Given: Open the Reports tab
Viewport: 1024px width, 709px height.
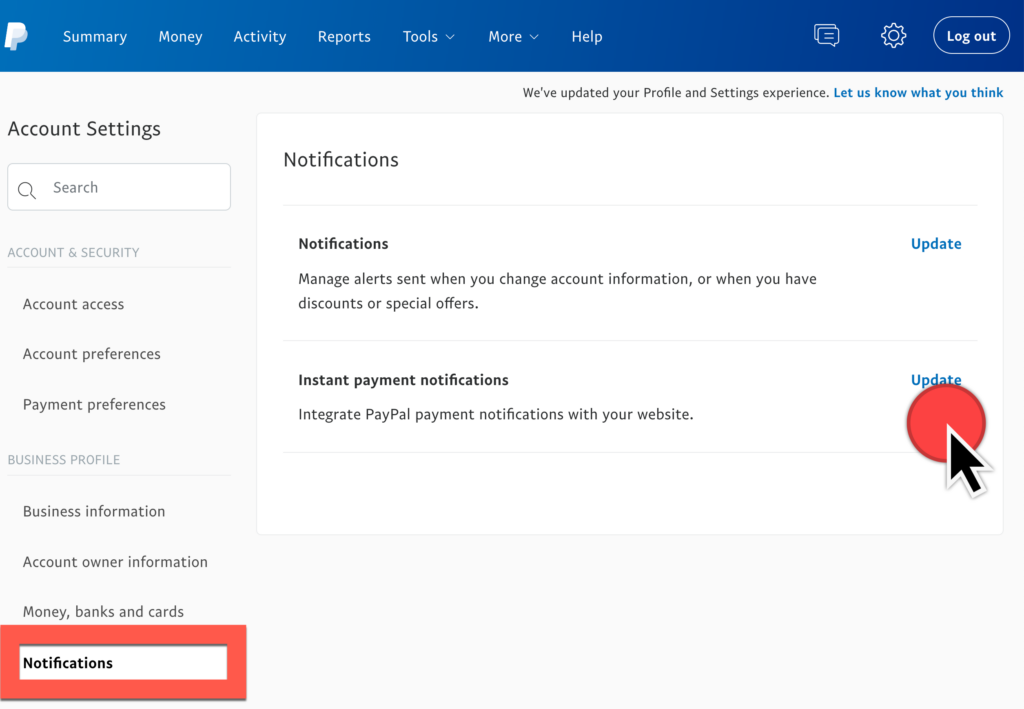Looking at the screenshot, I should [344, 37].
